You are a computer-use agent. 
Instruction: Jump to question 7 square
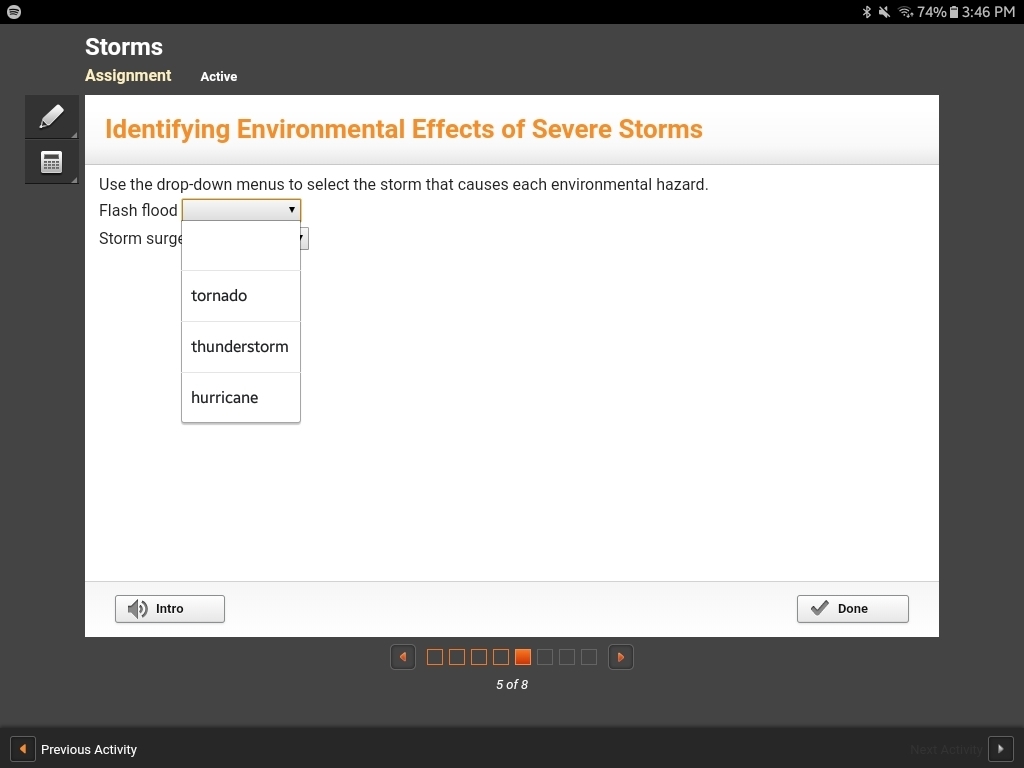coord(567,657)
